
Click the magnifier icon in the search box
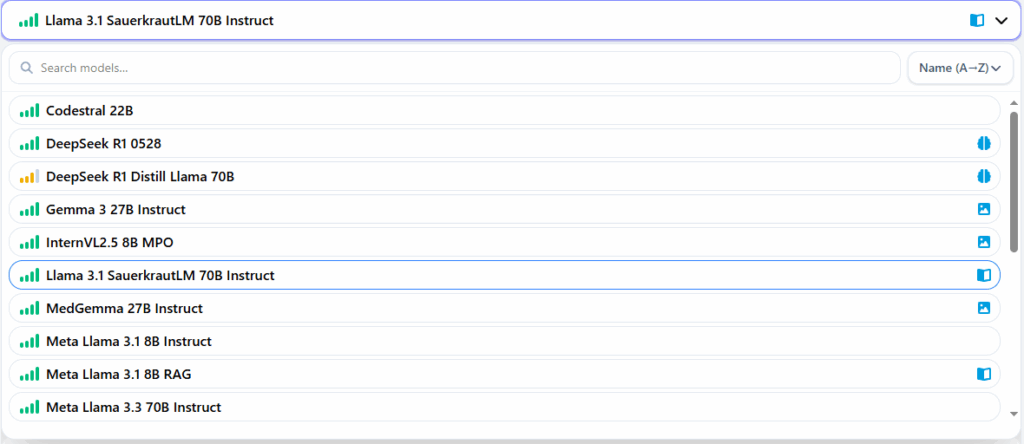coord(27,68)
